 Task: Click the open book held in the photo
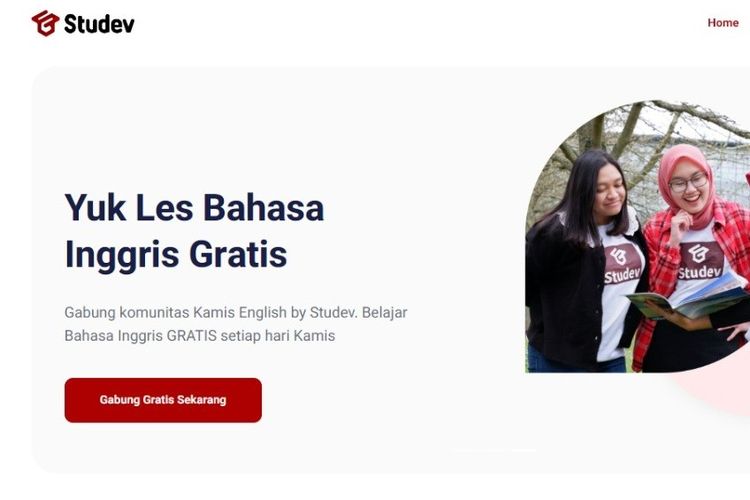pos(689,299)
